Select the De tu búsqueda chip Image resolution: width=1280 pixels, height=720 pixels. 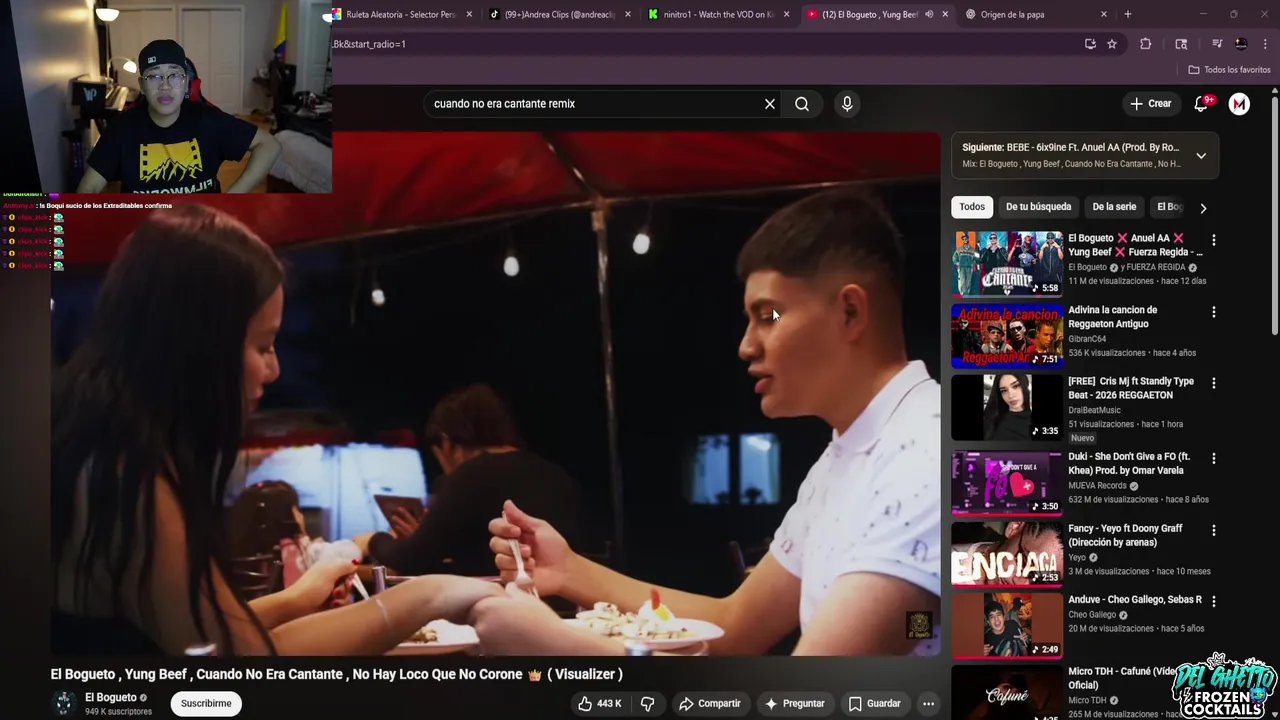[x=1038, y=207]
